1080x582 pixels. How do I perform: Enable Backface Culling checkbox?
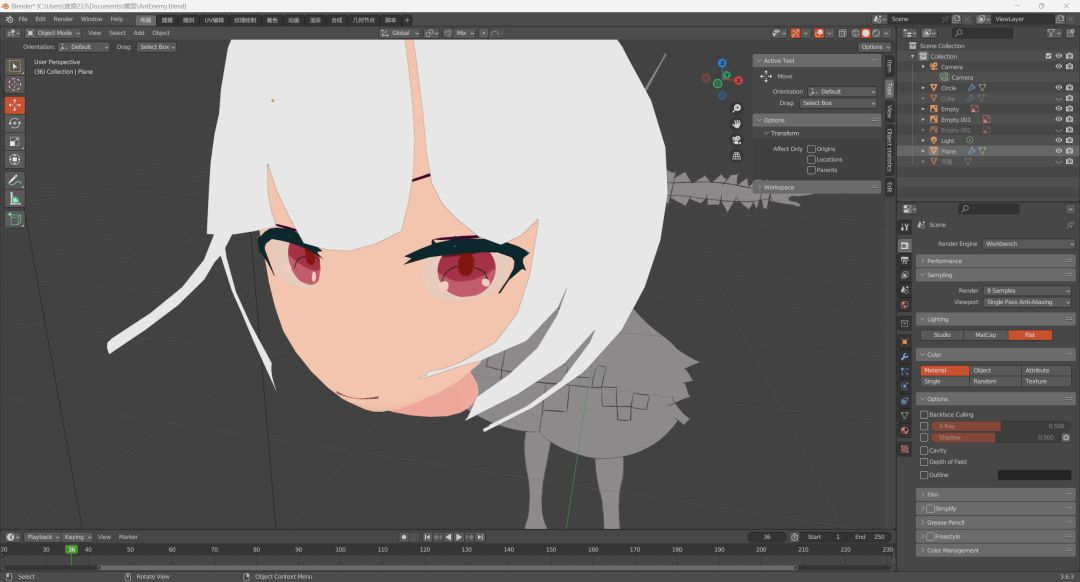tap(924, 415)
